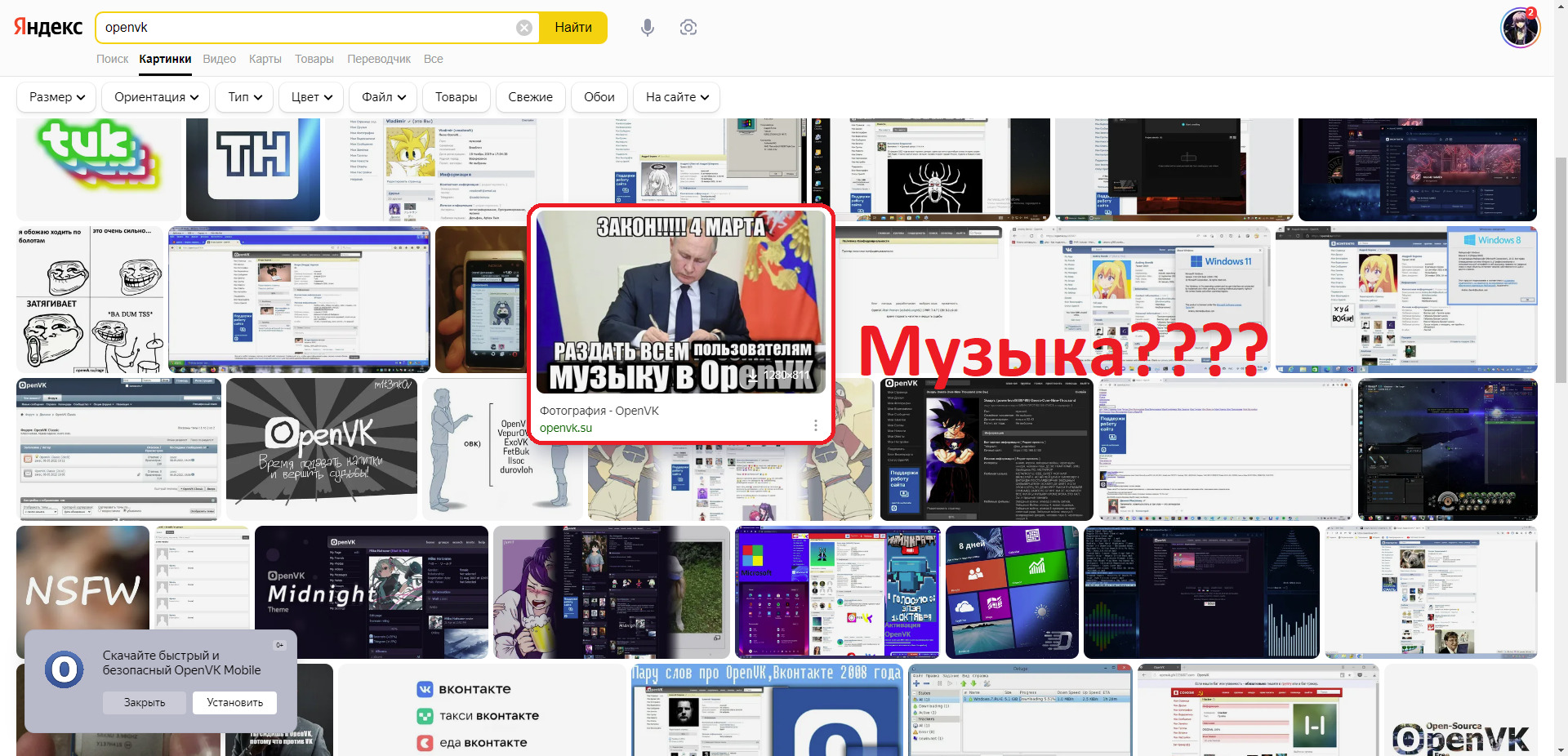Apply the Обои filter
The width and height of the screenshot is (1568, 756).
[x=599, y=97]
